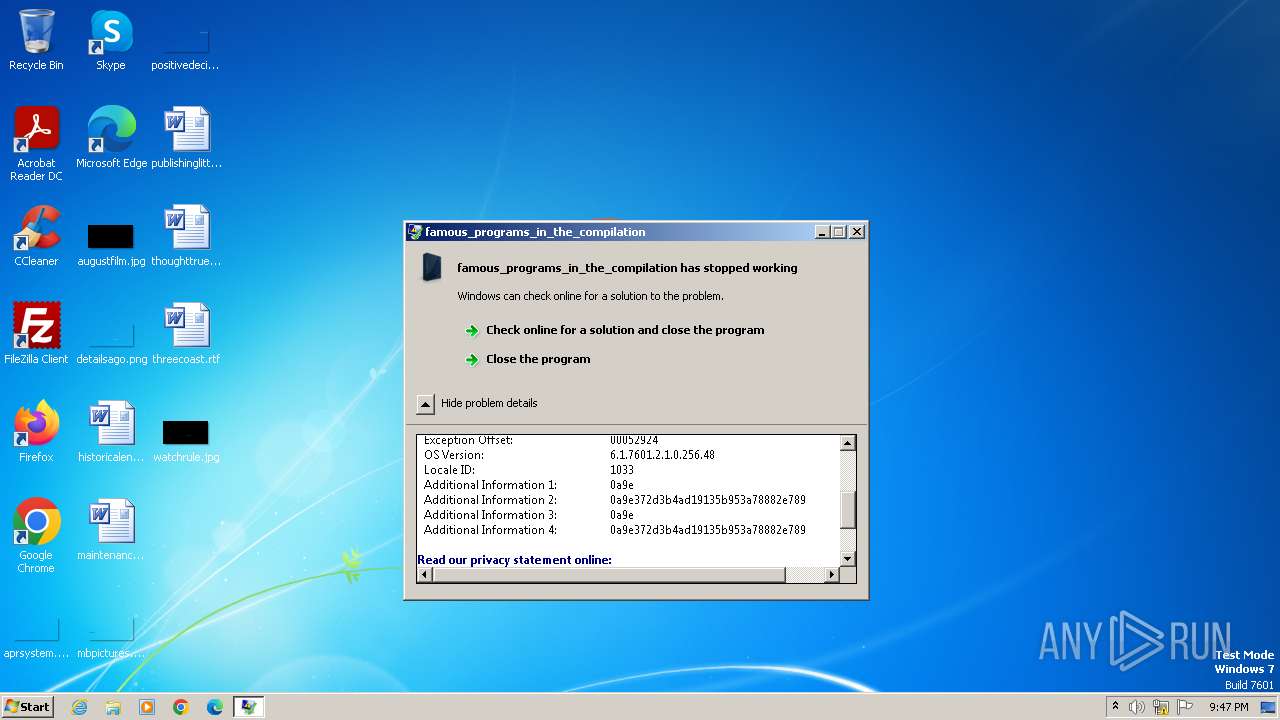Show hidden system tray icons

[x=1115, y=707]
